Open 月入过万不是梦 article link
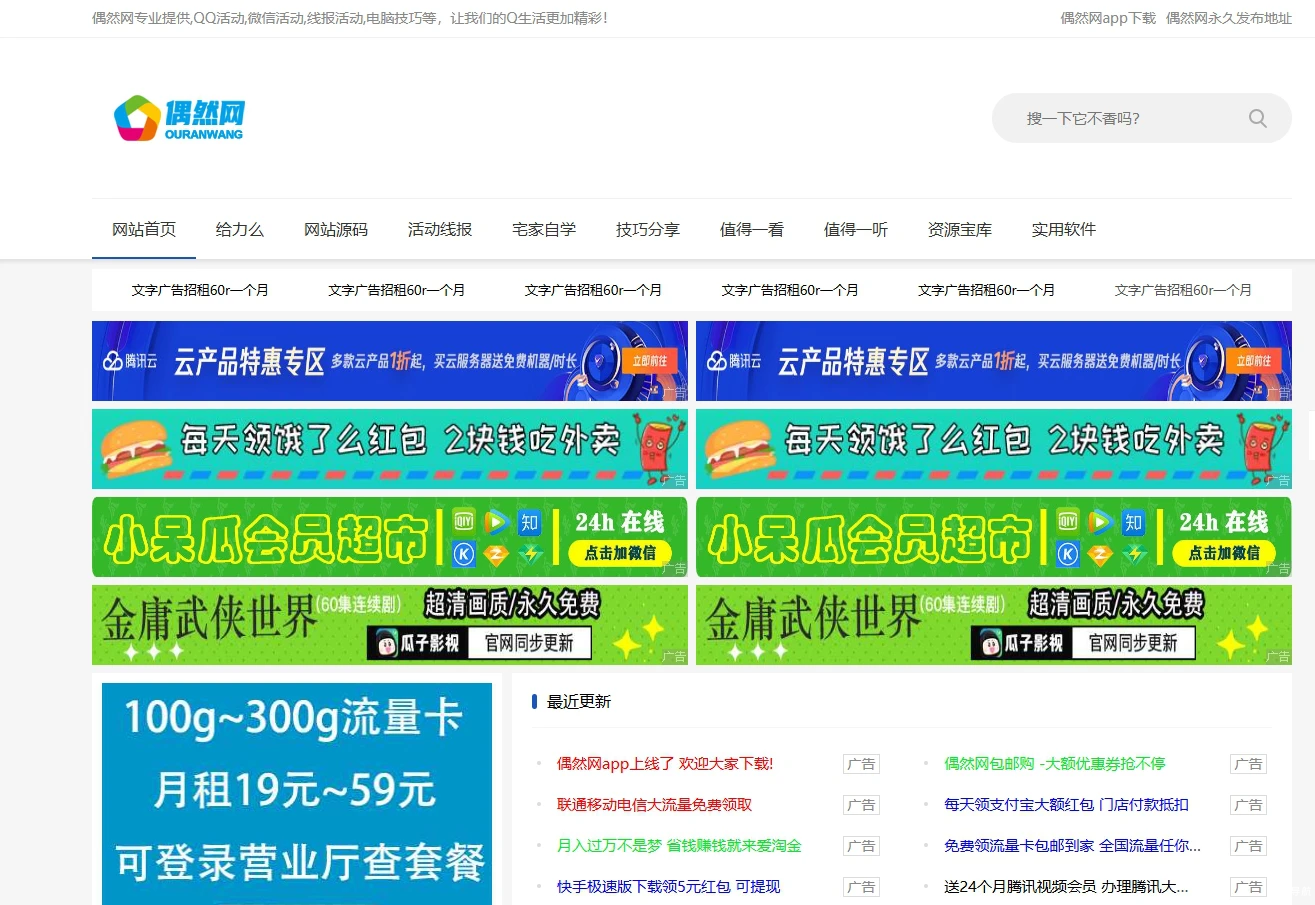The height and width of the screenshot is (905, 1315). pos(679,846)
